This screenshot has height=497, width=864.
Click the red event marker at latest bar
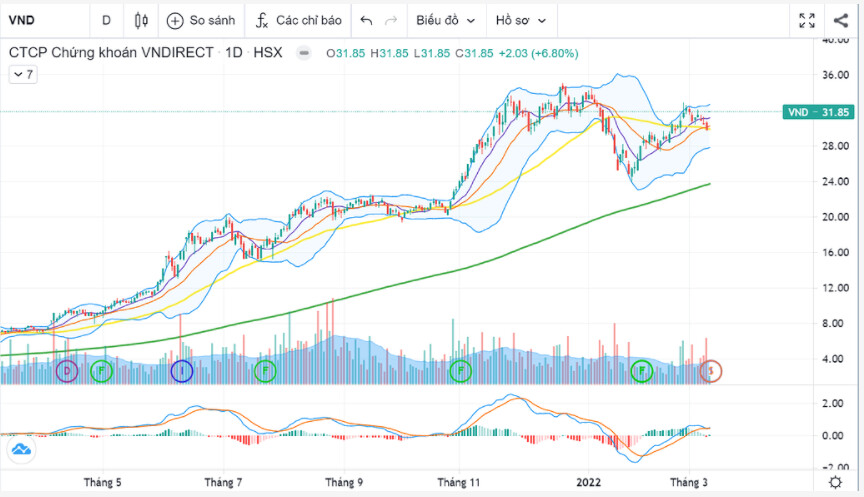pos(711,371)
